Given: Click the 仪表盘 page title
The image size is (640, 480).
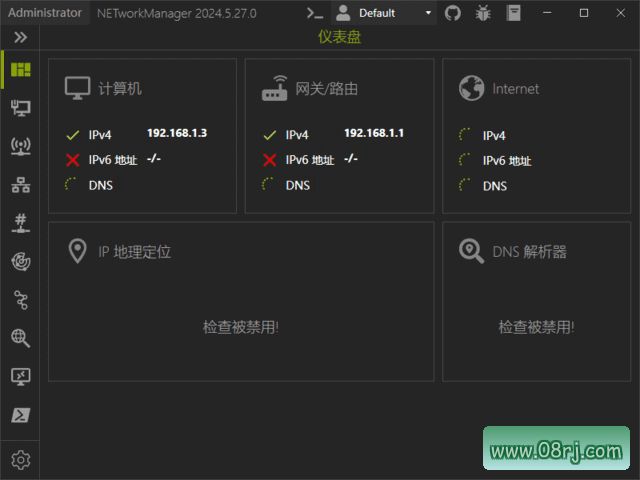Looking at the screenshot, I should coord(340,37).
